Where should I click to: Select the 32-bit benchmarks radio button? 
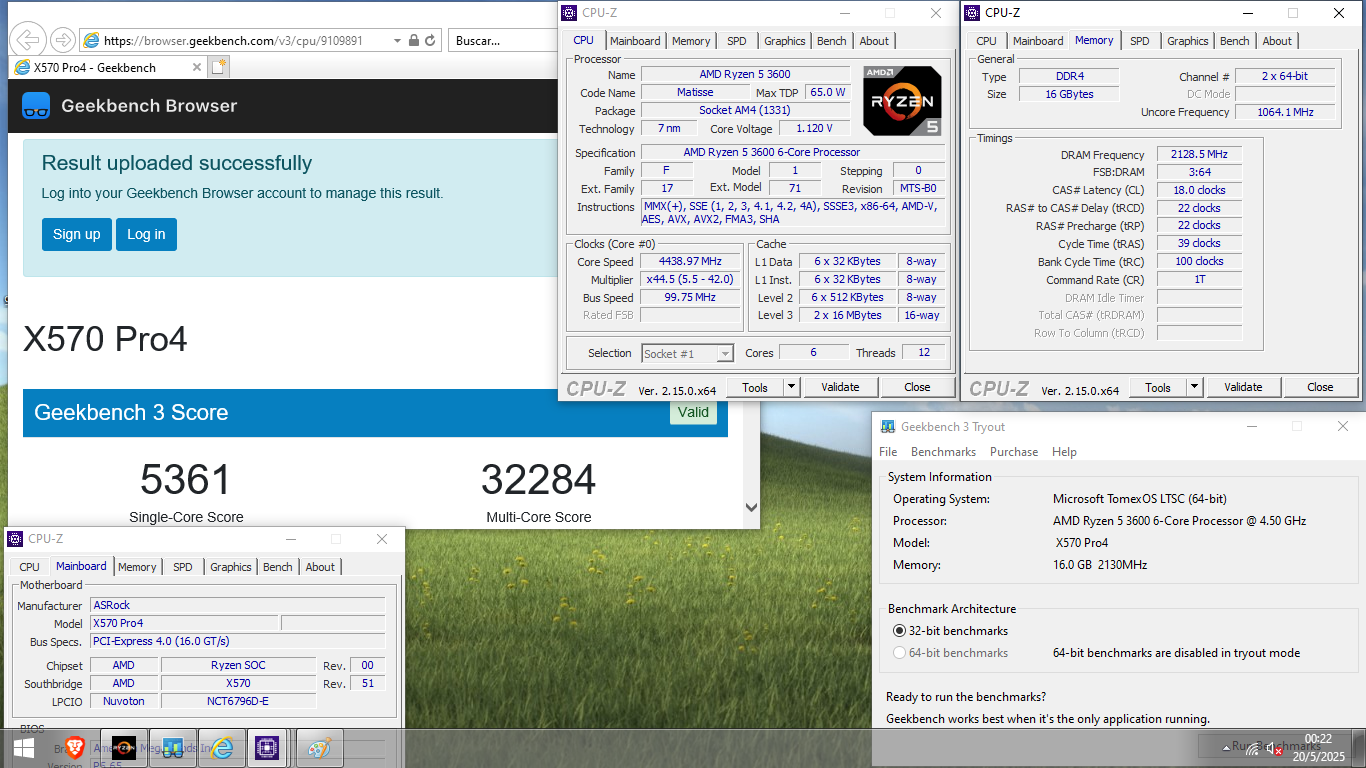(x=899, y=631)
